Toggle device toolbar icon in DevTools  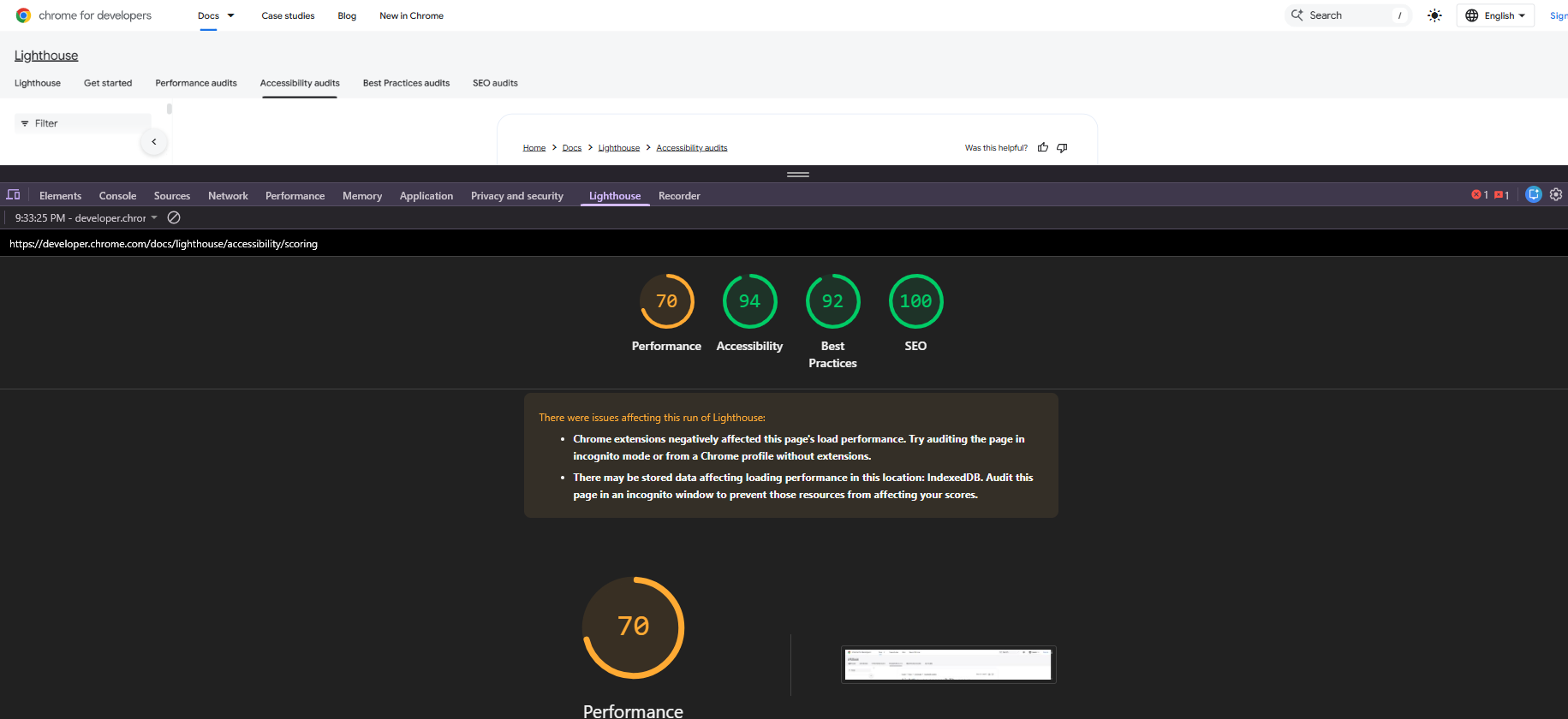point(13,194)
